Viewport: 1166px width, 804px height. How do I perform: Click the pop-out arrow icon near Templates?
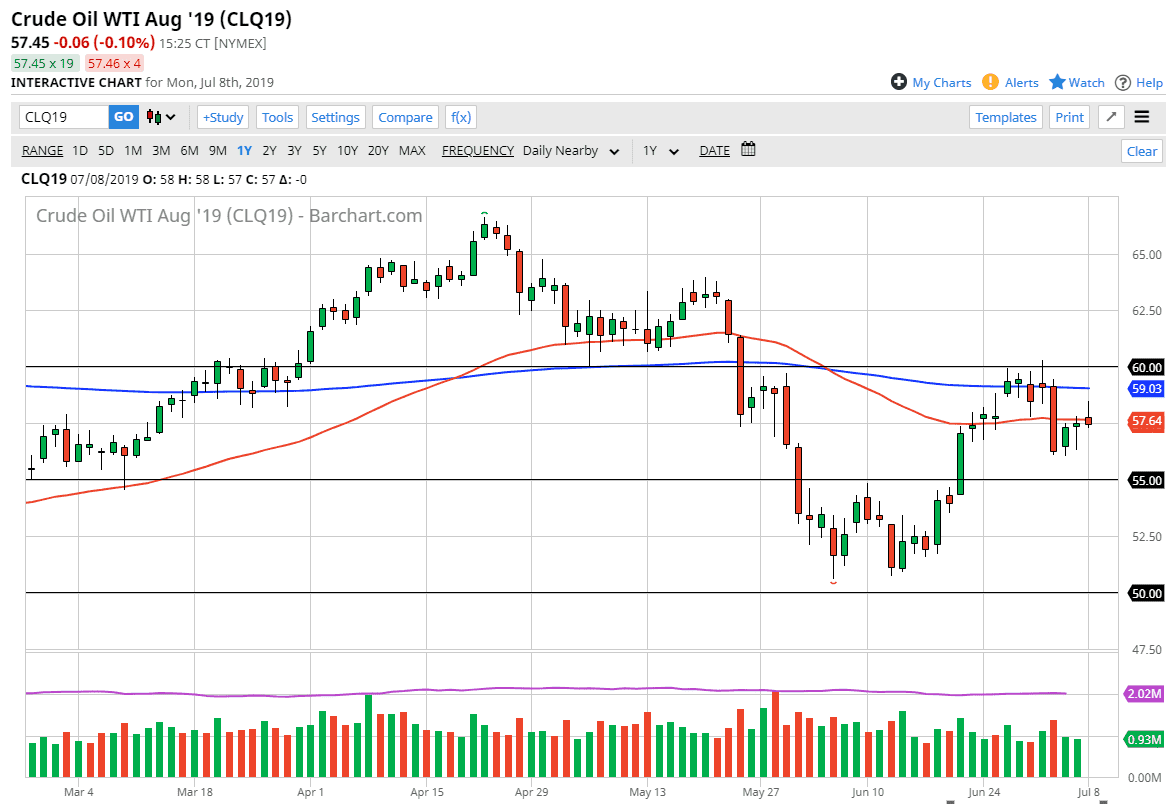pos(1110,117)
